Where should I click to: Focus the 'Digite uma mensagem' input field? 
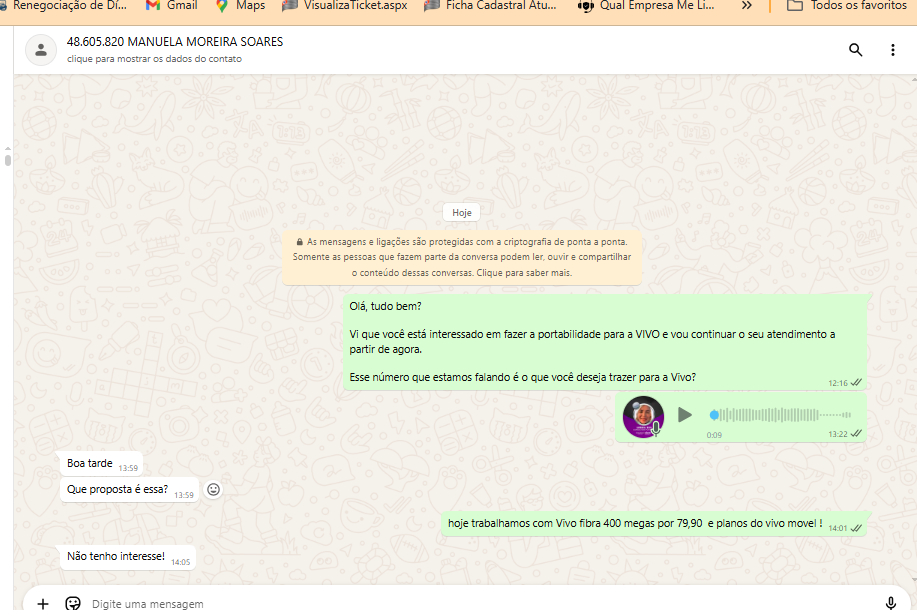pyautogui.click(x=480, y=603)
